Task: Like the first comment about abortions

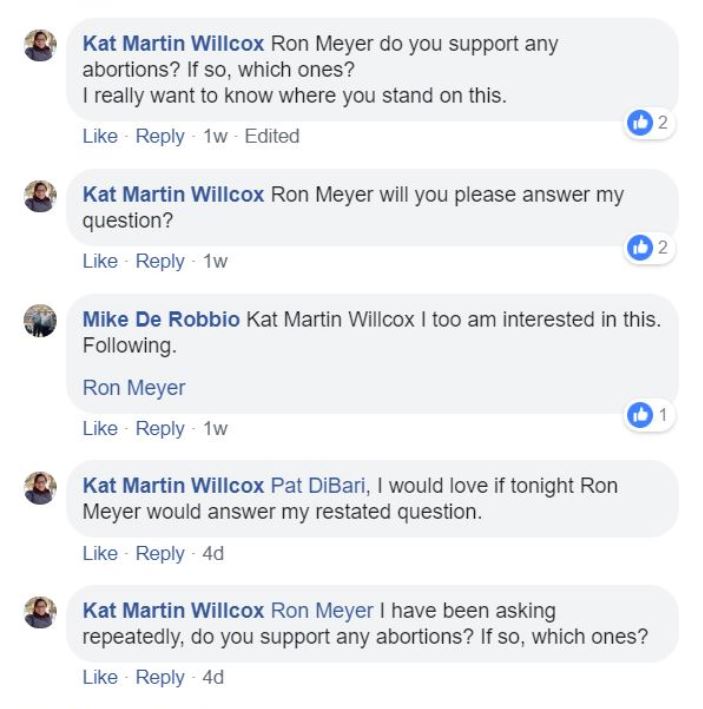Action: click(100, 136)
